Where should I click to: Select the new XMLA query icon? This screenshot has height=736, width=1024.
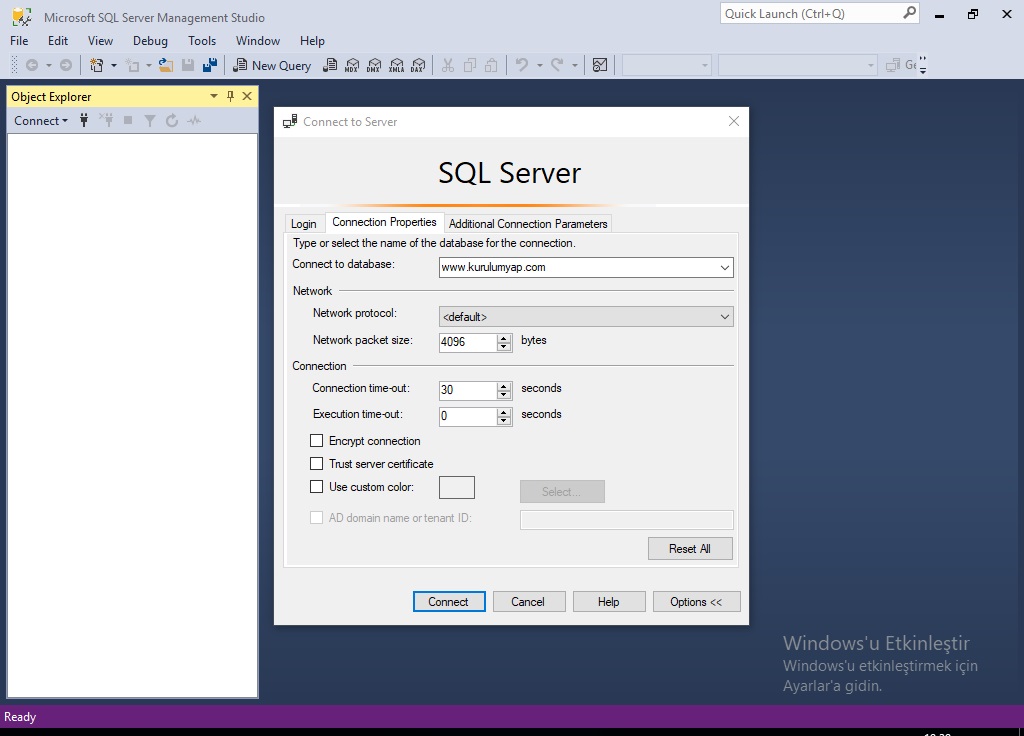tap(397, 65)
